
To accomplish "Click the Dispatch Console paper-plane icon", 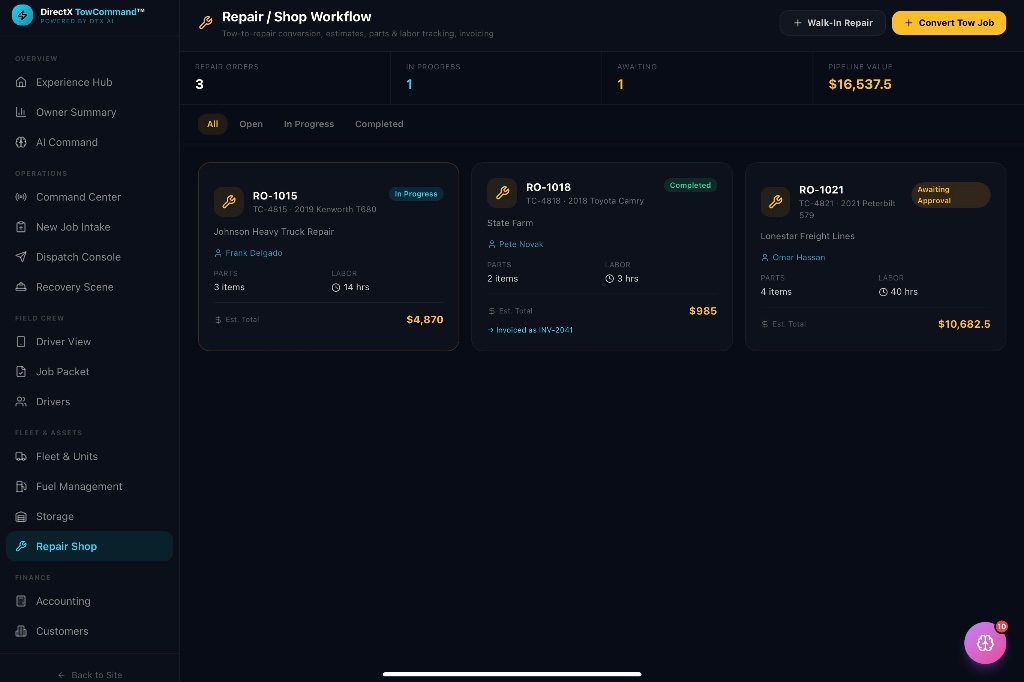I will click(x=21, y=257).
